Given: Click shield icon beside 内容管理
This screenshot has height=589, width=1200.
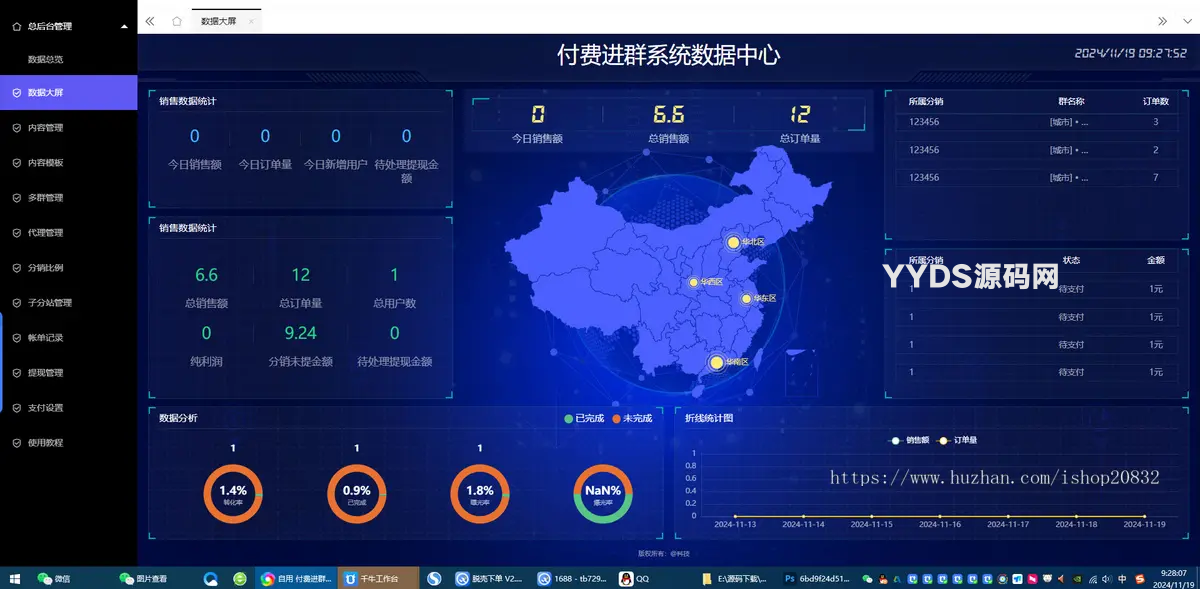Looking at the screenshot, I should [16, 128].
